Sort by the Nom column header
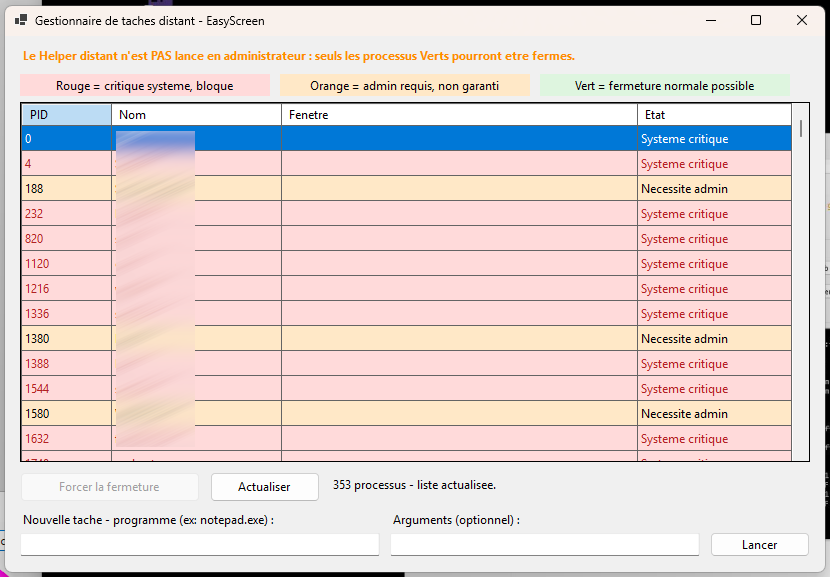This screenshot has width=830, height=577. [x=196, y=115]
